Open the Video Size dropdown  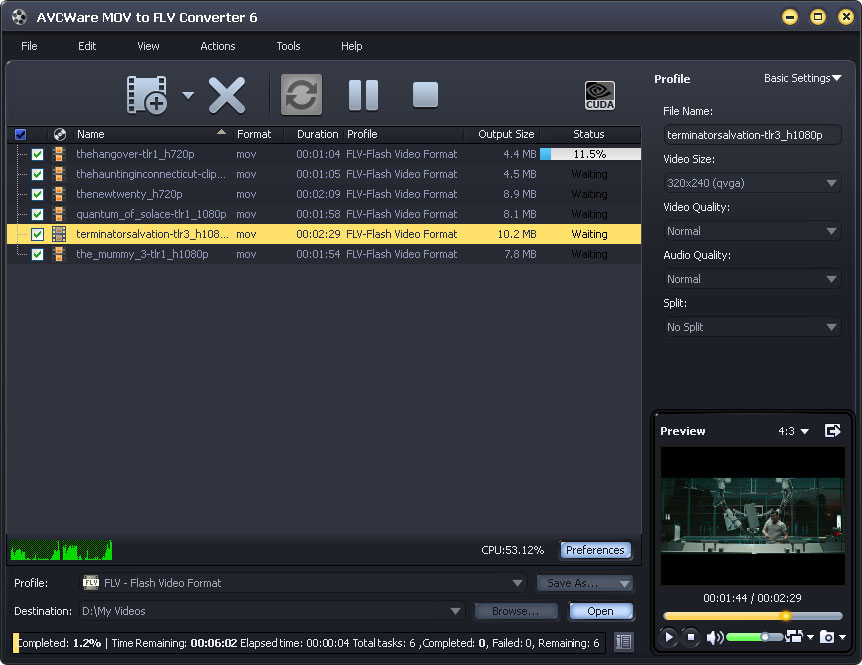752,183
